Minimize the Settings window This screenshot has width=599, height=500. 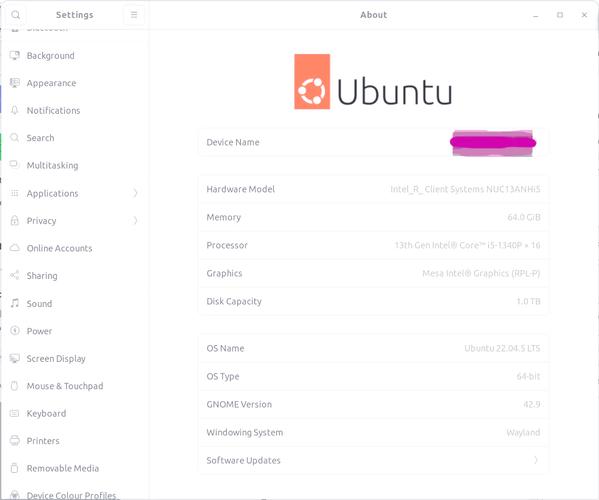tap(536, 15)
